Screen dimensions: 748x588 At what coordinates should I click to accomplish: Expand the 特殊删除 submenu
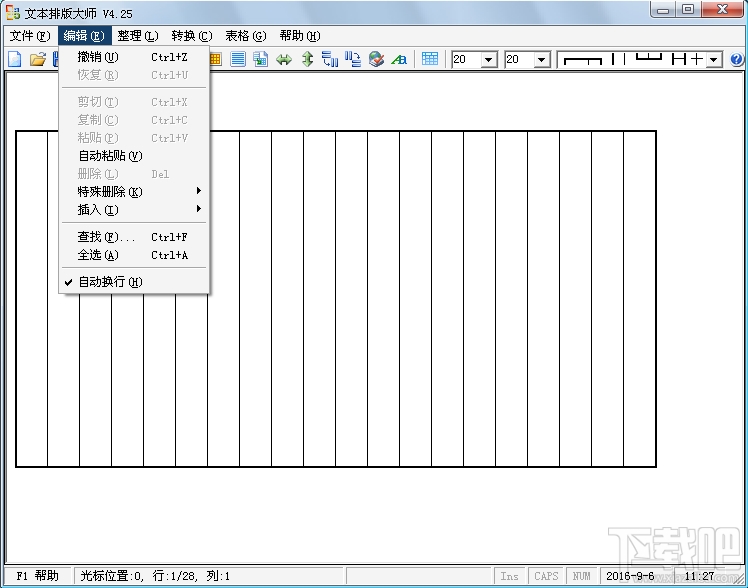(135, 191)
